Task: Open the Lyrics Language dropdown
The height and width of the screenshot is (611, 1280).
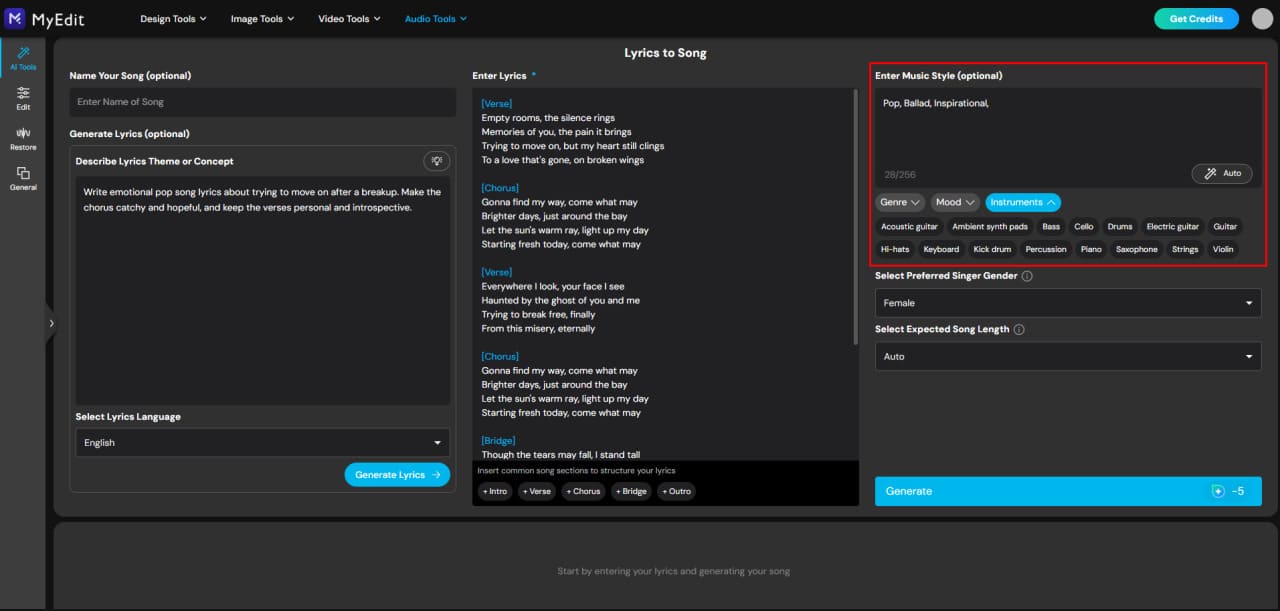Action: 262,442
